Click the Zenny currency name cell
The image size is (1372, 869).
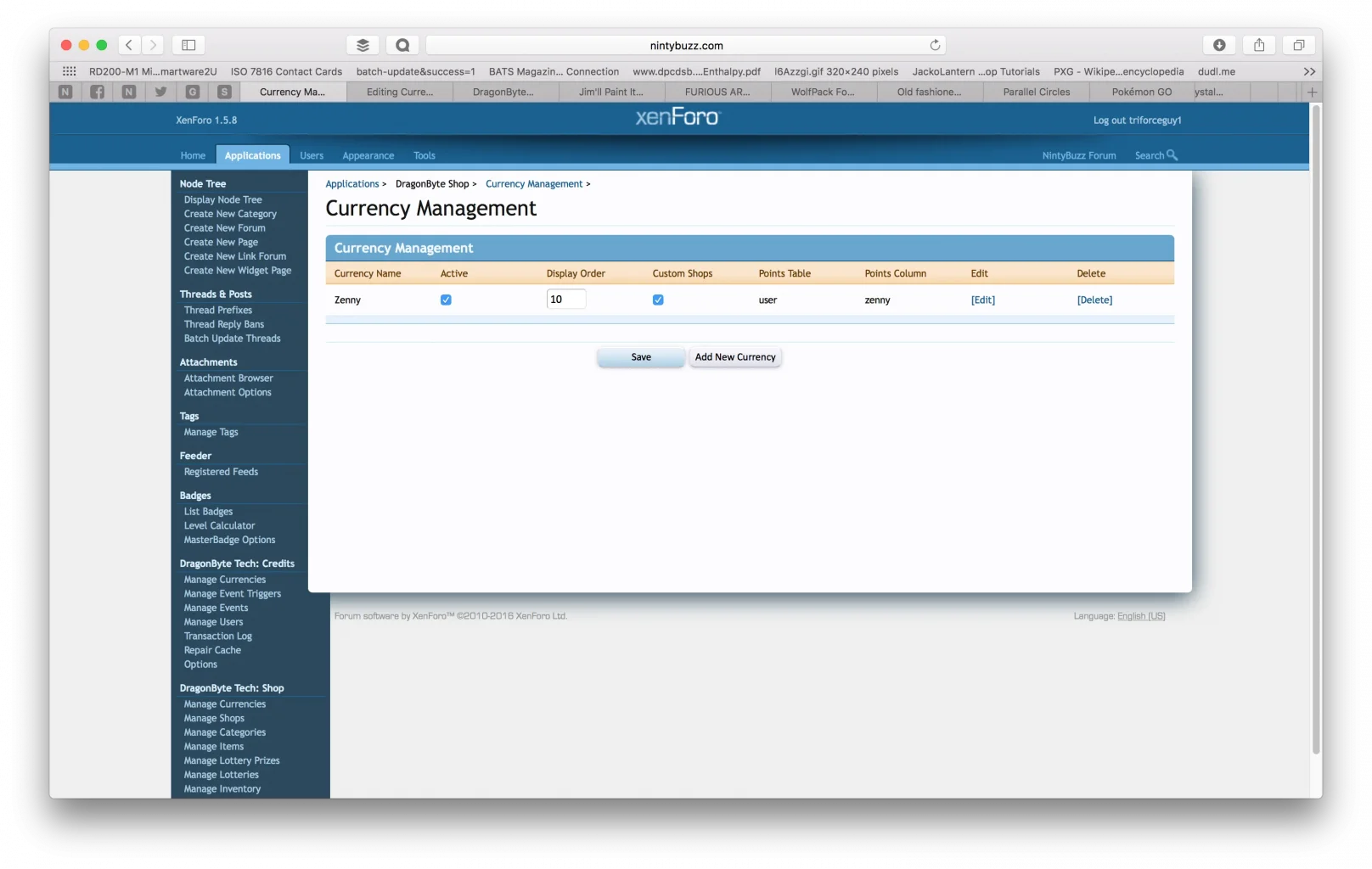[347, 300]
